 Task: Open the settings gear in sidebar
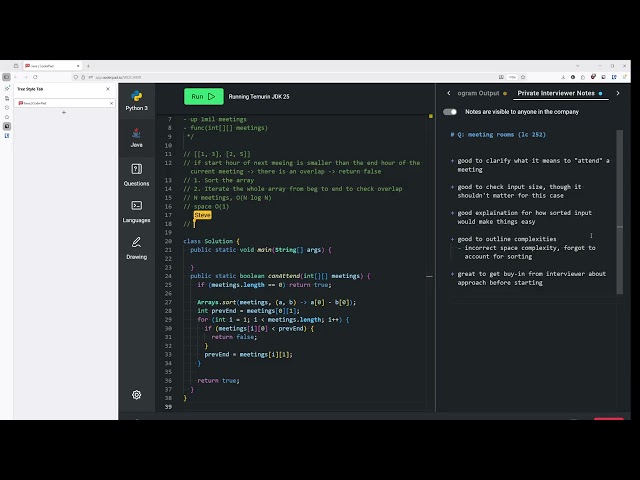pos(136,395)
